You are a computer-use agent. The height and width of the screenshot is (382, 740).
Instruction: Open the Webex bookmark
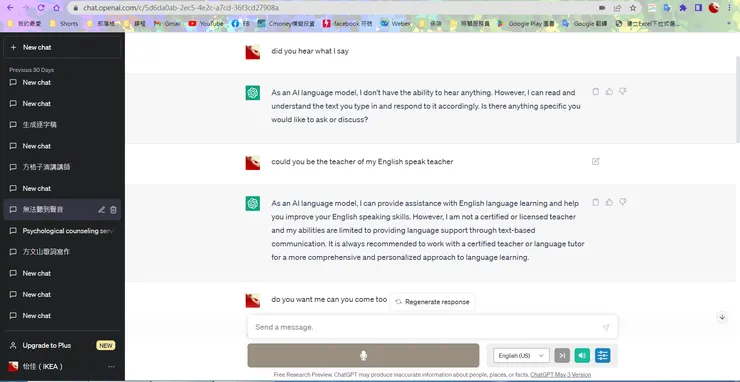tap(395, 24)
